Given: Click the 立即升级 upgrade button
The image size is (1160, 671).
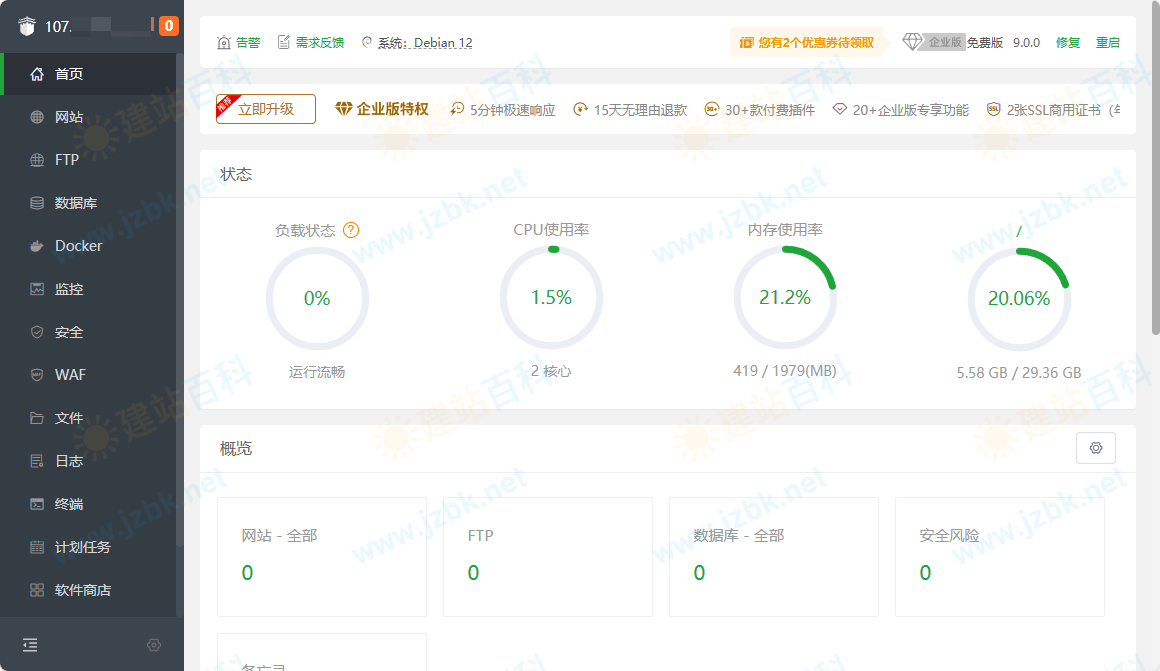Looking at the screenshot, I should (266, 109).
